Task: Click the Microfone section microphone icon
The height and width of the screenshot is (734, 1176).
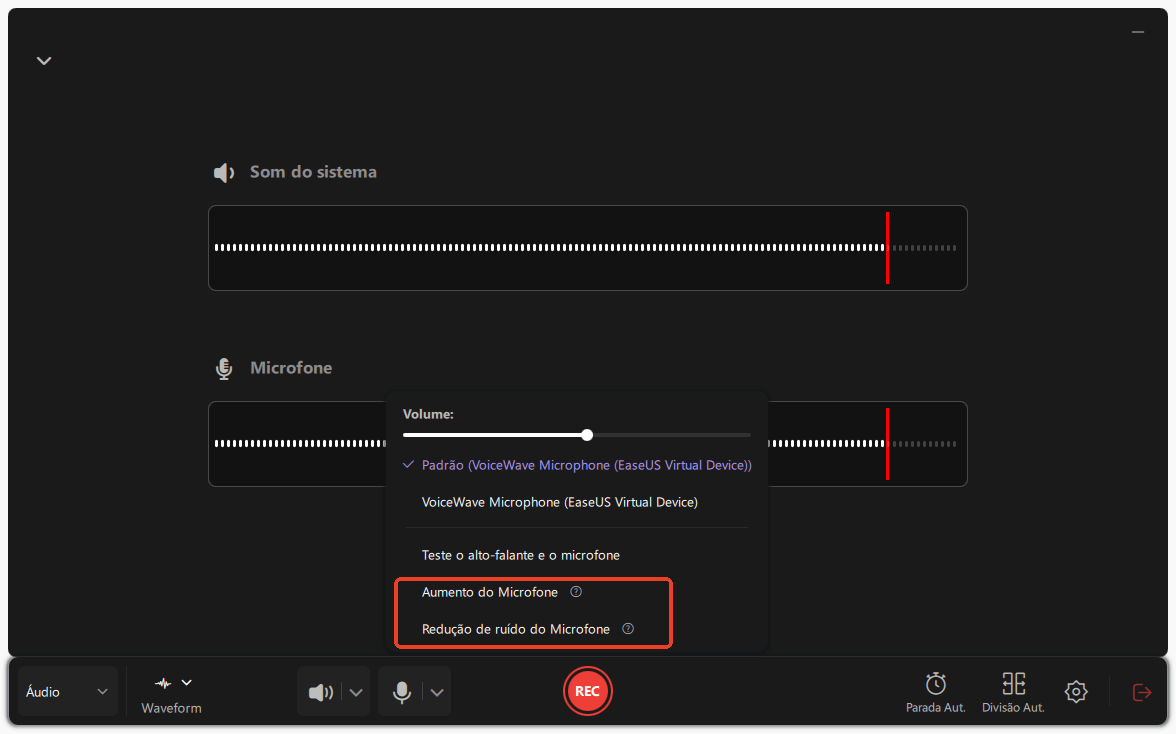Action: pos(224,368)
